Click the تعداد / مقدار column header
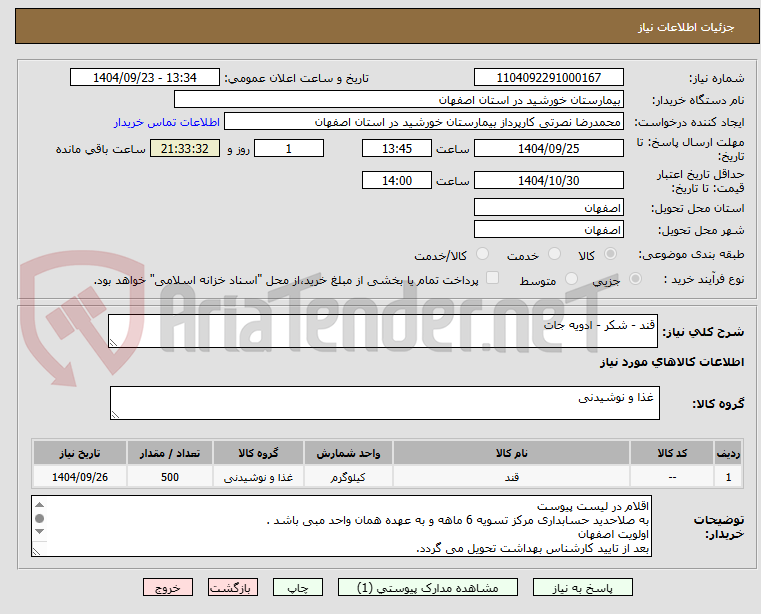 tap(170, 453)
